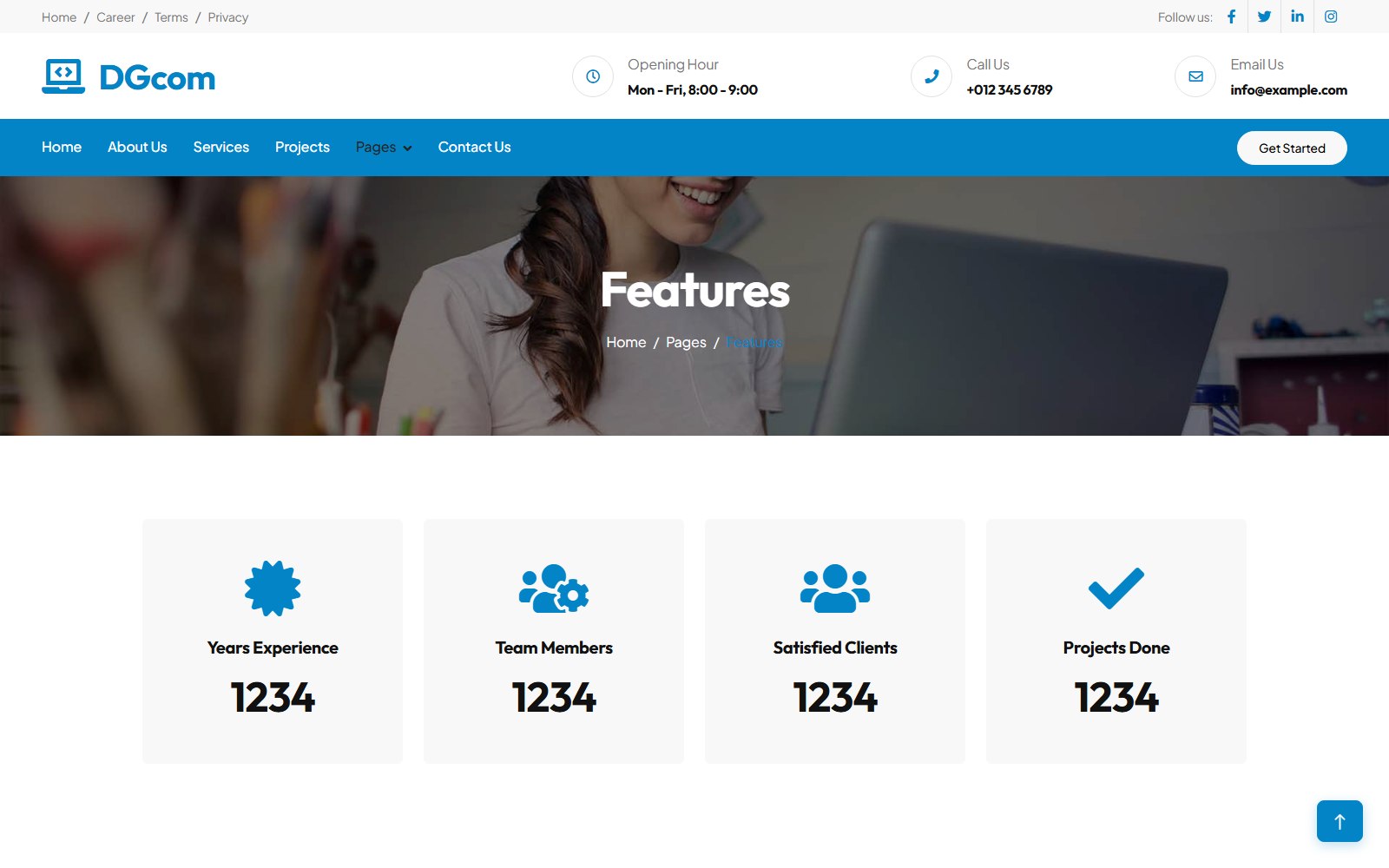Click the DGcom brand name
The width and height of the screenshot is (1389, 868).
pos(157,78)
